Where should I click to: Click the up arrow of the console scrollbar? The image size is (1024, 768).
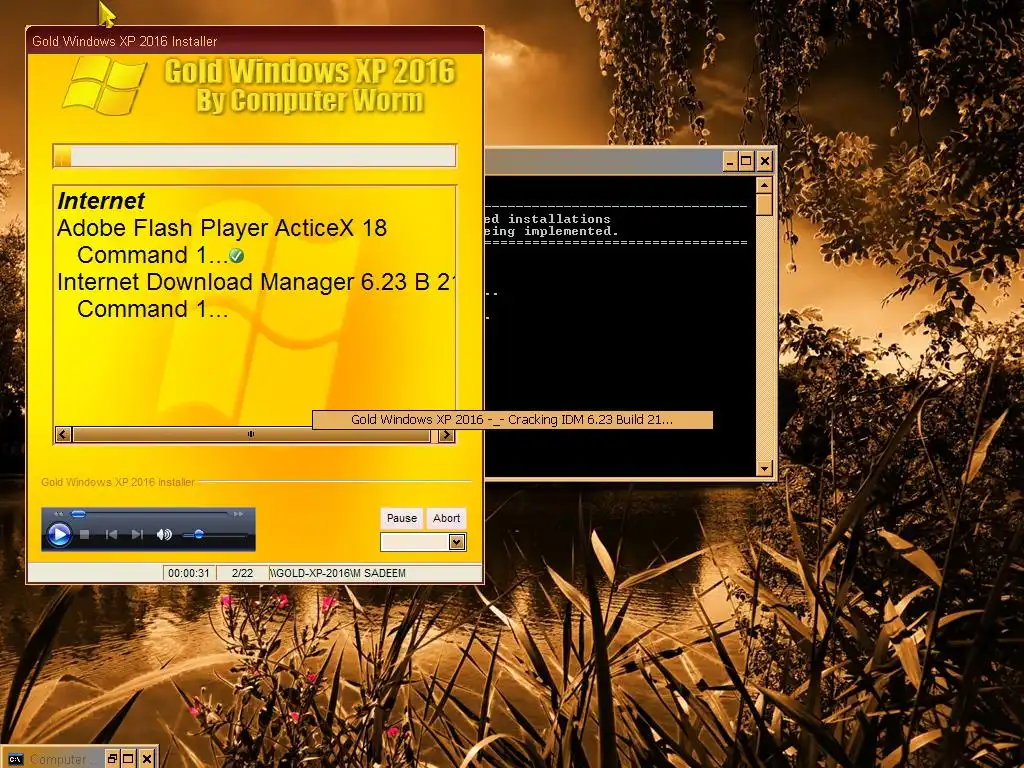(764, 185)
